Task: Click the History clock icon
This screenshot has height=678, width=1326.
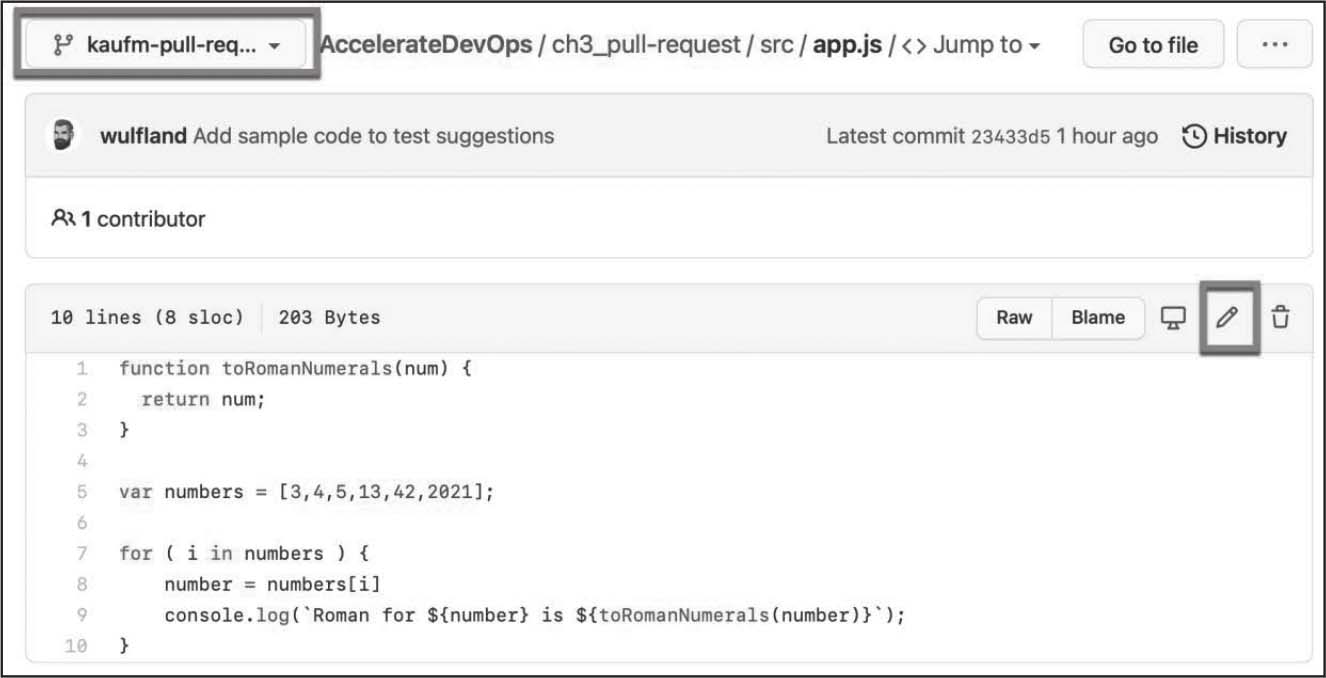Action: tap(1194, 136)
